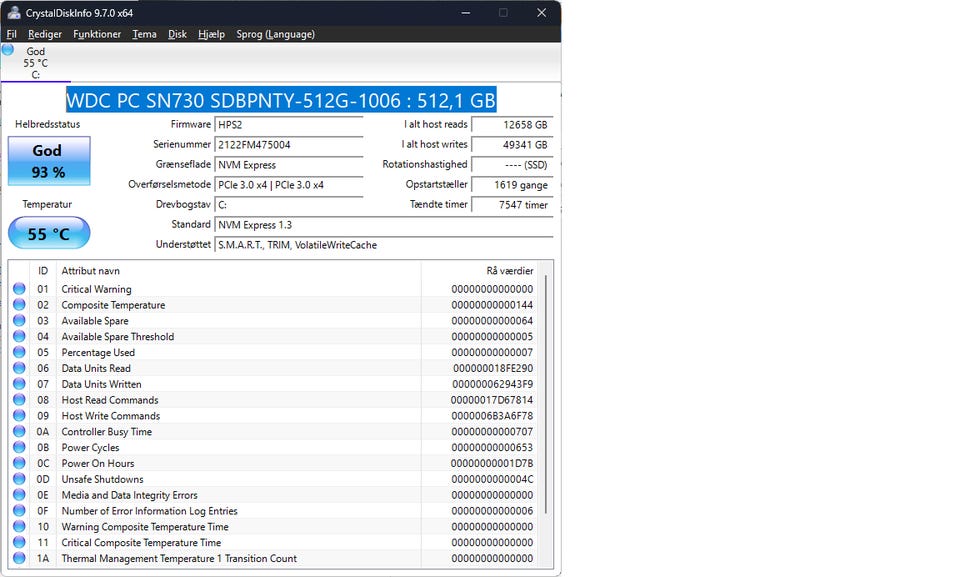Click the Drevbogstav field showing C:
The image size is (960, 577).
coord(289,205)
